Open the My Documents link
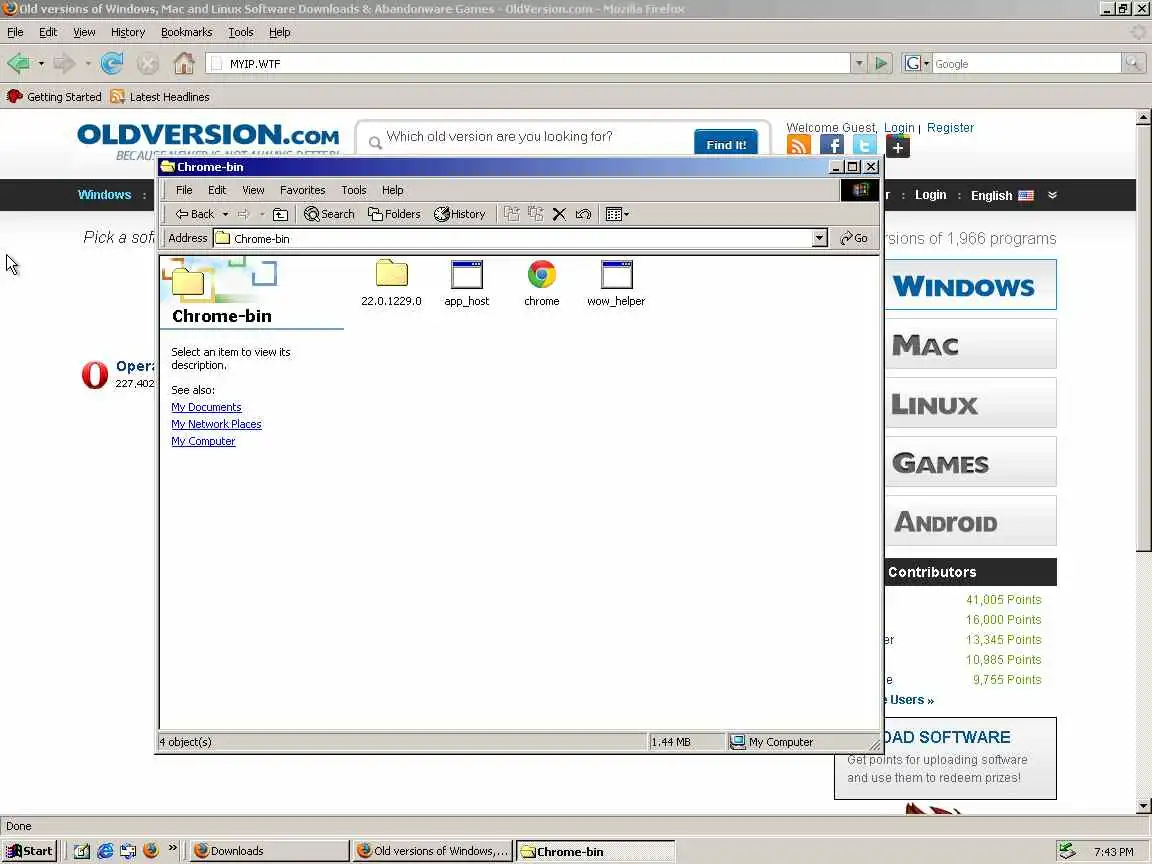Image resolution: width=1152 pixels, height=864 pixels. (206, 407)
